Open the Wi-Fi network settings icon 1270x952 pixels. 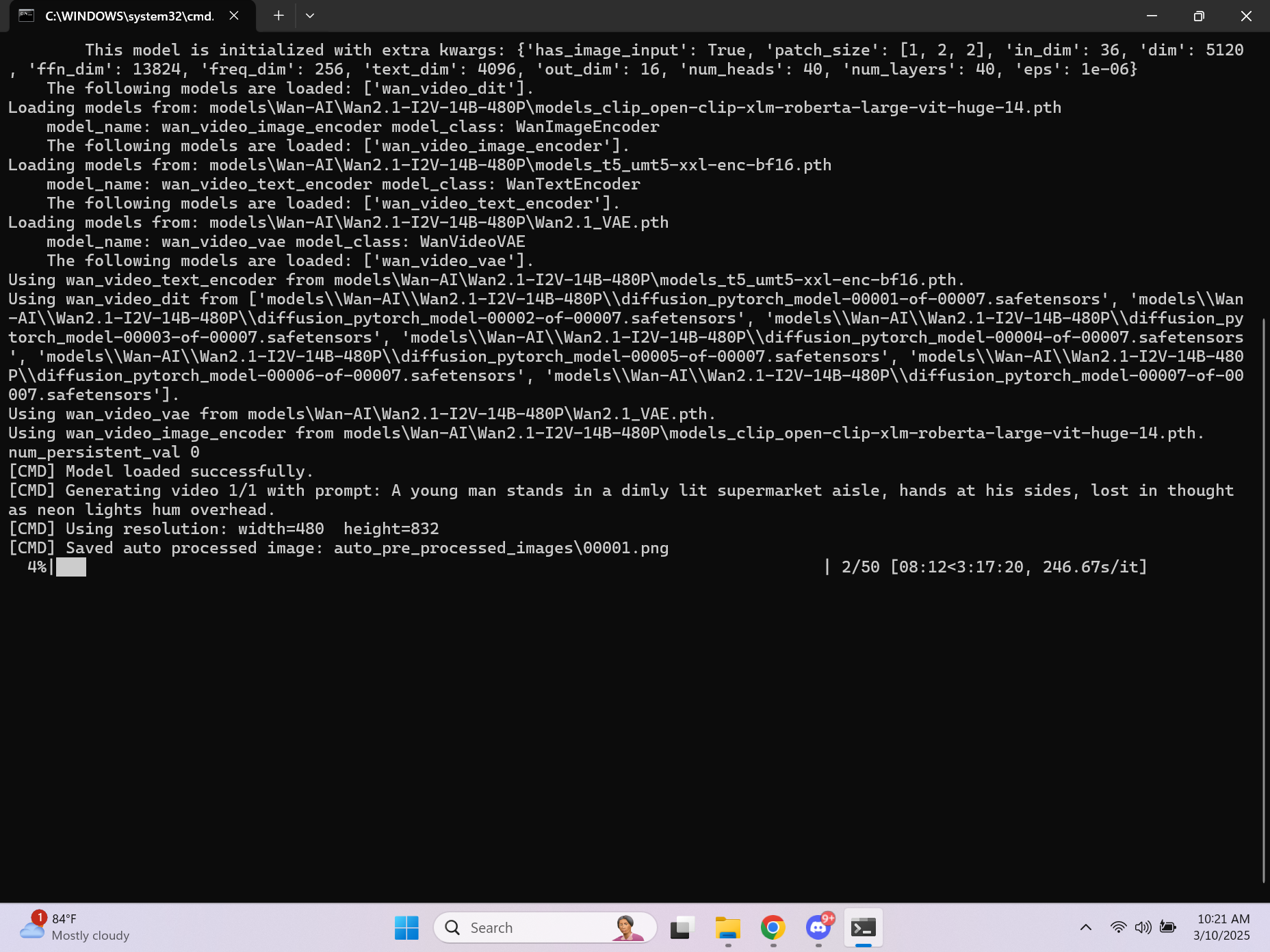[1118, 927]
